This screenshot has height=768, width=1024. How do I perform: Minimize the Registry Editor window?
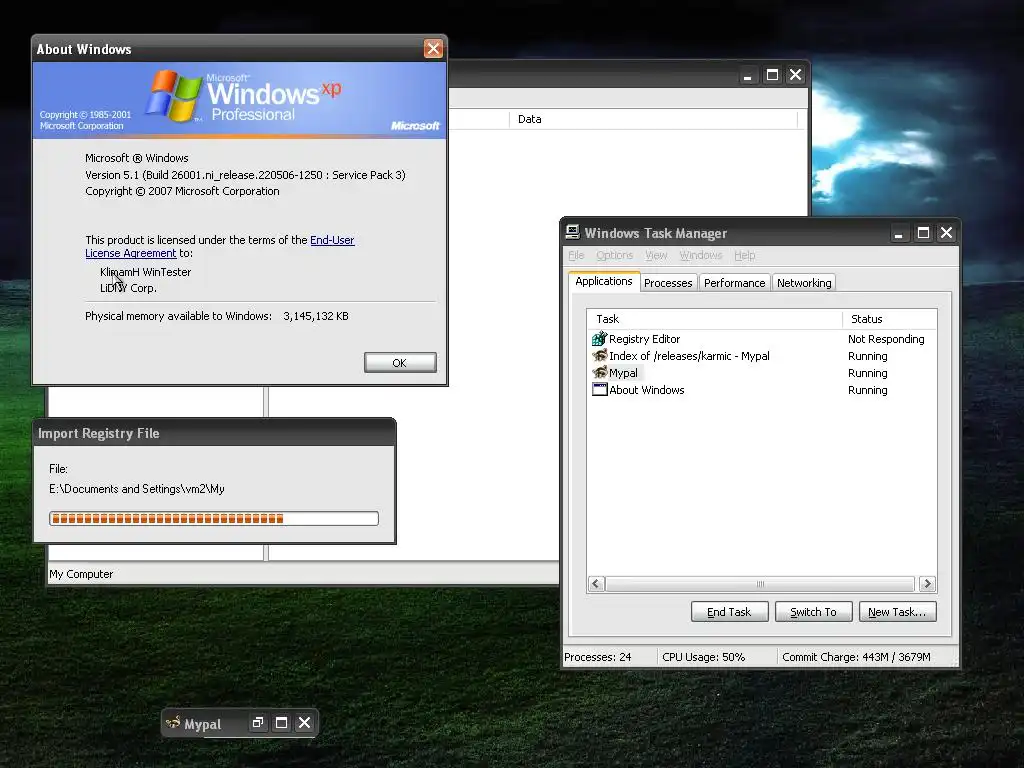tap(748, 75)
